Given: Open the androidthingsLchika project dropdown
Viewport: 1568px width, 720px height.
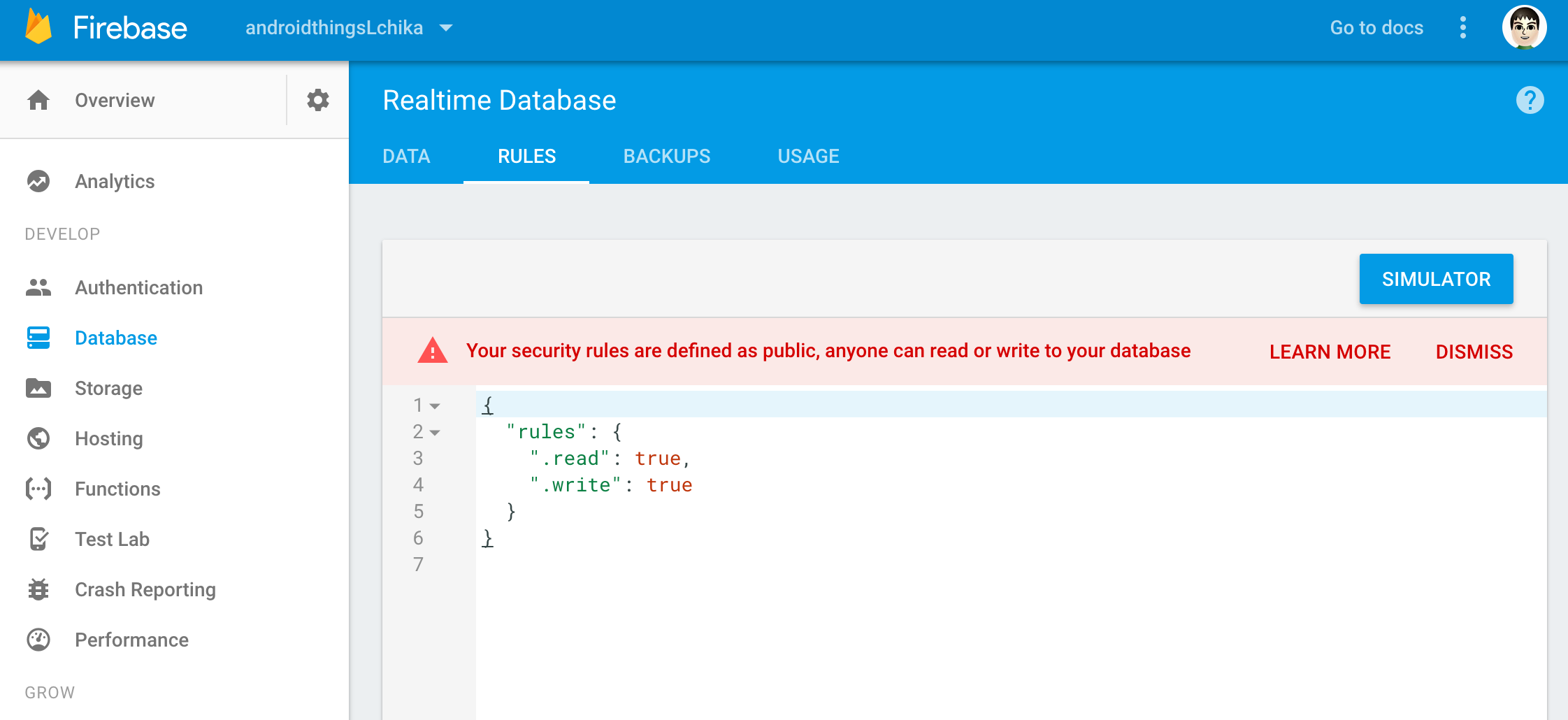Looking at the screenshot, I should coord(350,28).
